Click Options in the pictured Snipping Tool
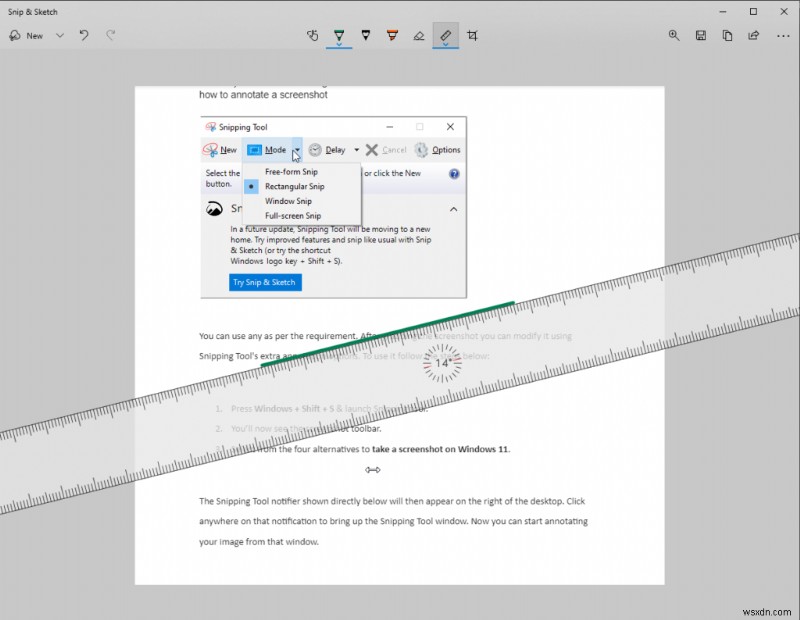800x620 pixels. 437,150
